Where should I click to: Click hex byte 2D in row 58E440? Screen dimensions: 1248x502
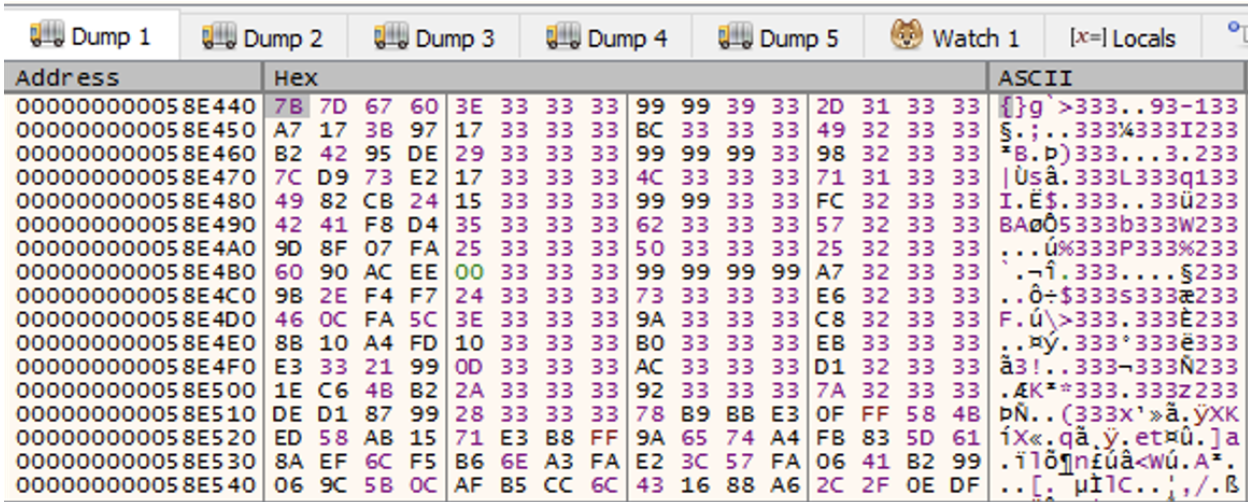tap(830, 106)
